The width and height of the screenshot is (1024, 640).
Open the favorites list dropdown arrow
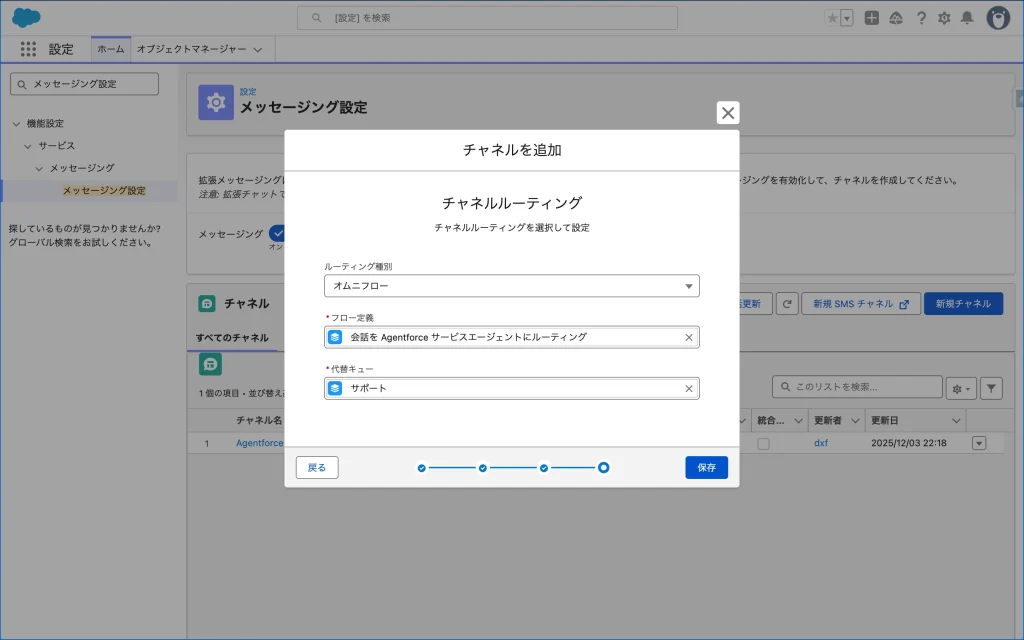[847, 18]
